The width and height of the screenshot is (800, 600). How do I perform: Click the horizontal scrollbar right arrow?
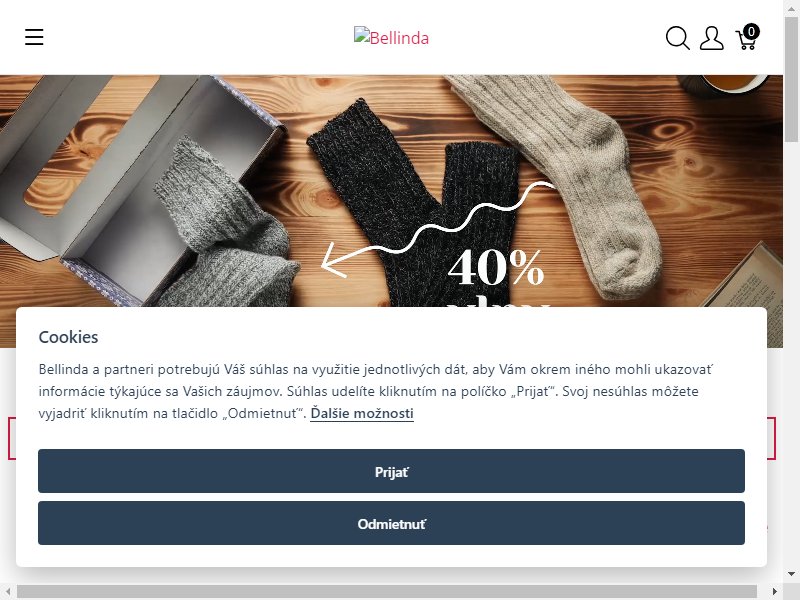[775, 591]
